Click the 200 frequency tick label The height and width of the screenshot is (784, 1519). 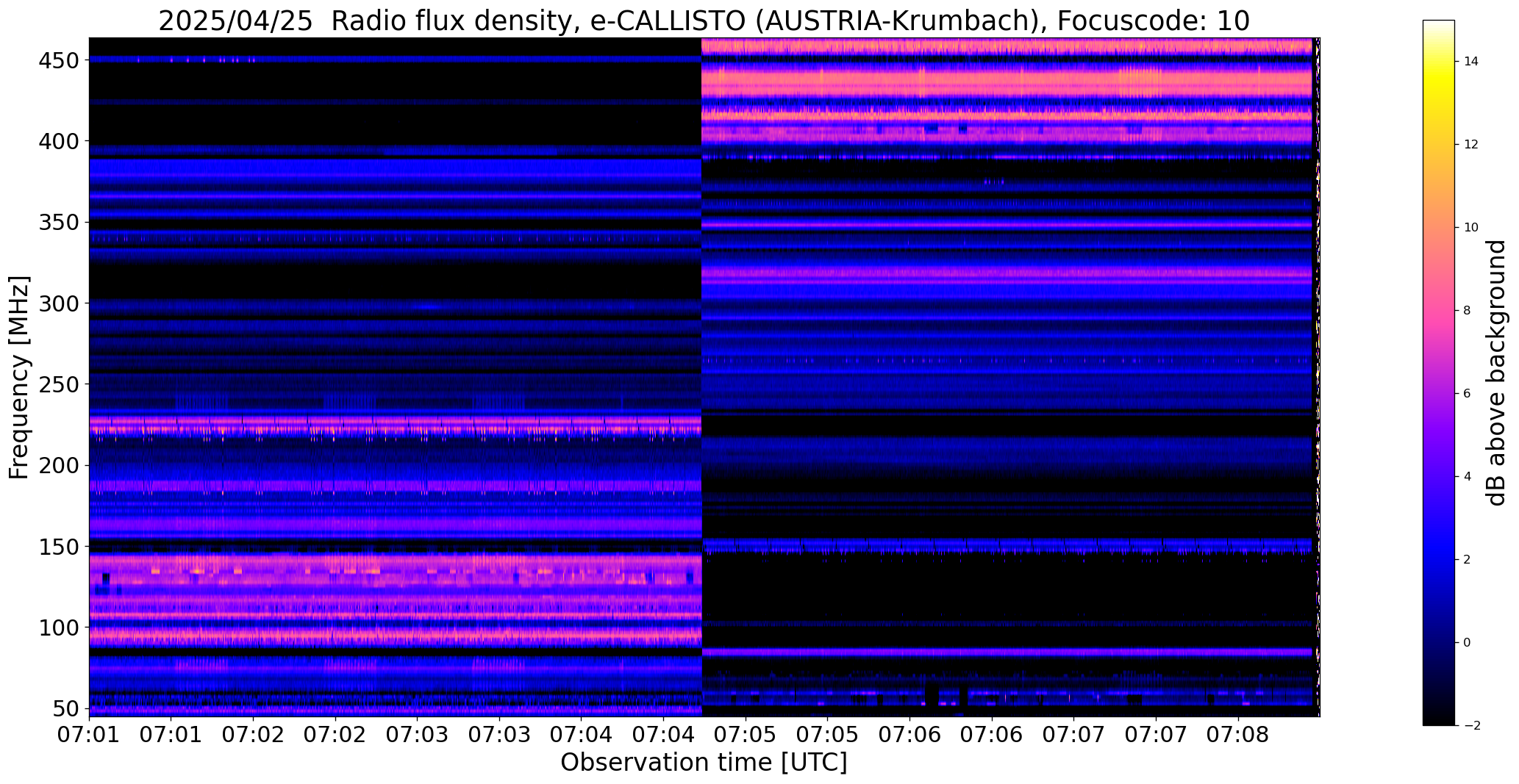(x=59, y=466)
